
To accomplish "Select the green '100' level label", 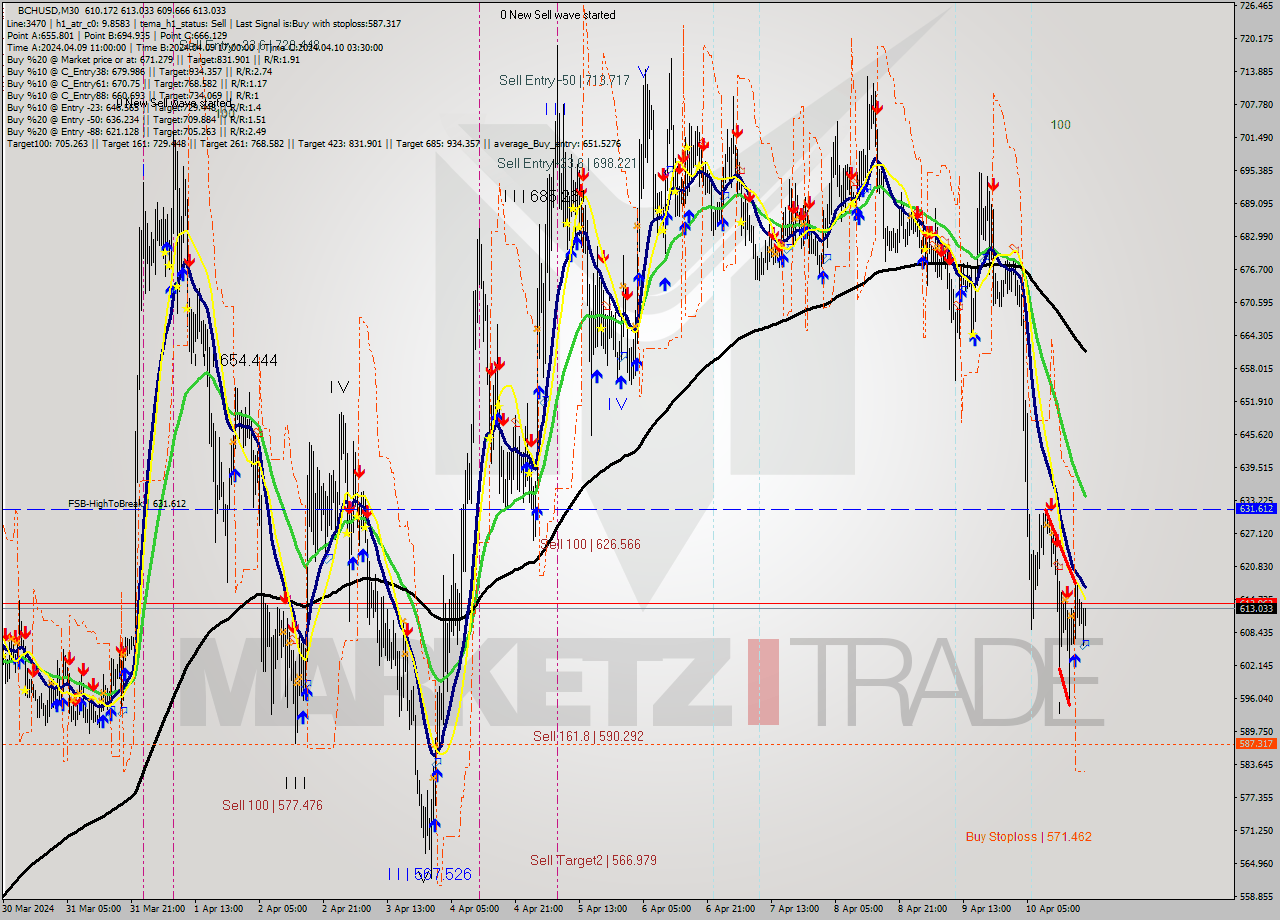I will click(x=1060, y=125).
